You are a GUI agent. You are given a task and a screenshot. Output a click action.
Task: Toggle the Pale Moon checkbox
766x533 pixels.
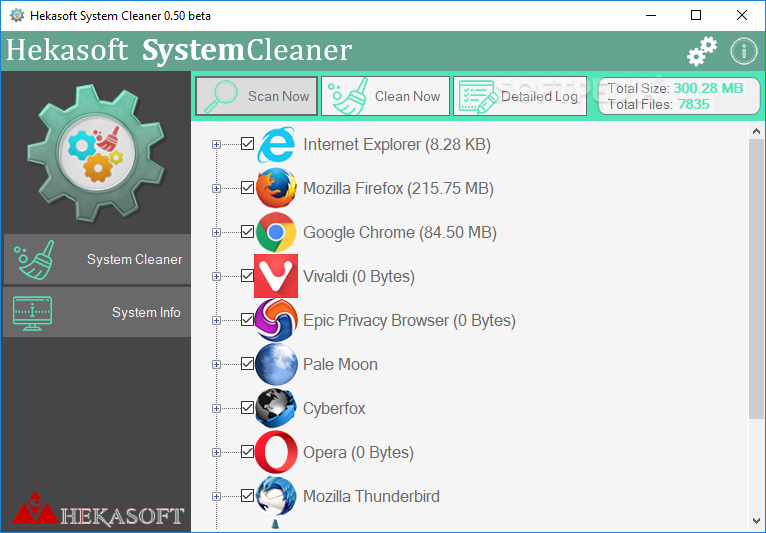pos(248,363)
